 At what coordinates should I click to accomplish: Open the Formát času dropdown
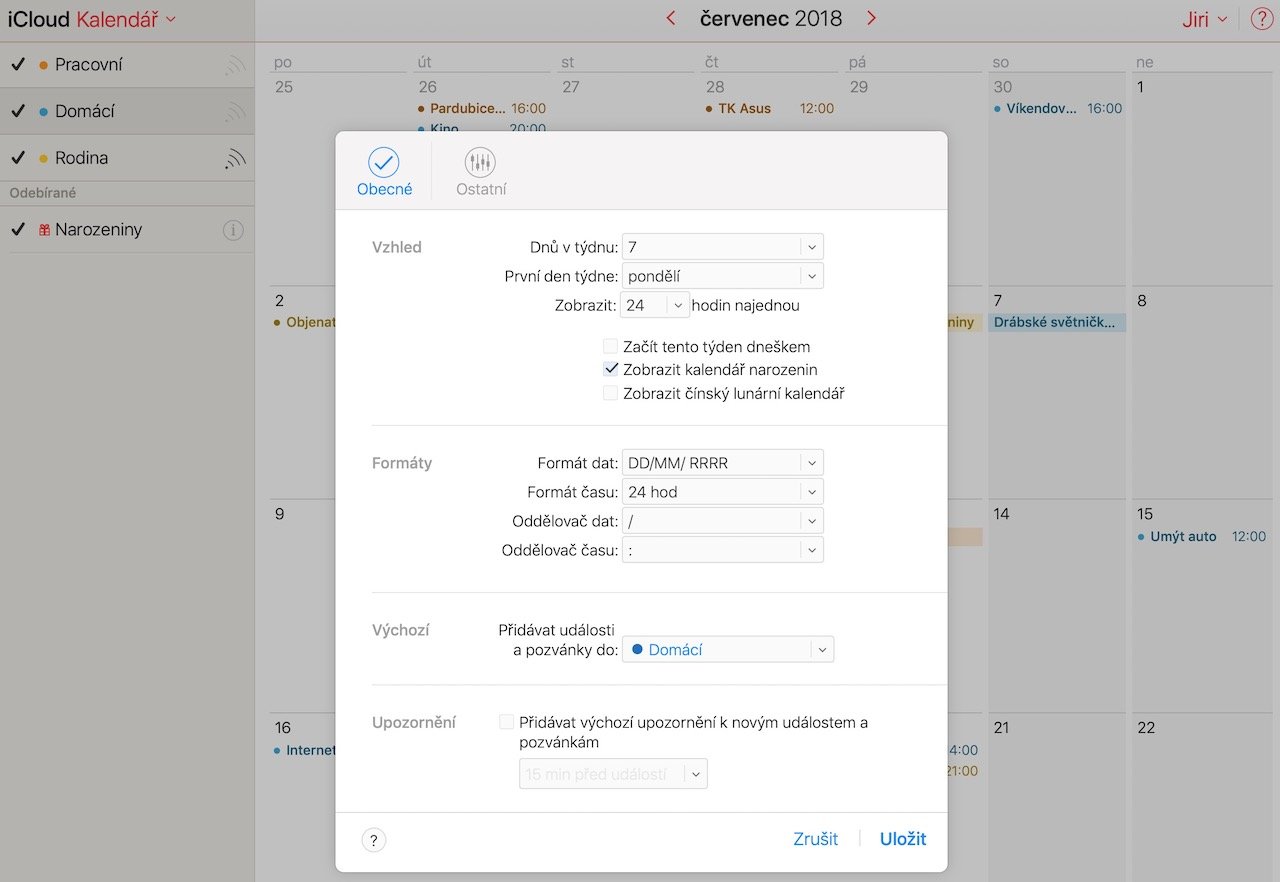[x=722, y=492]
